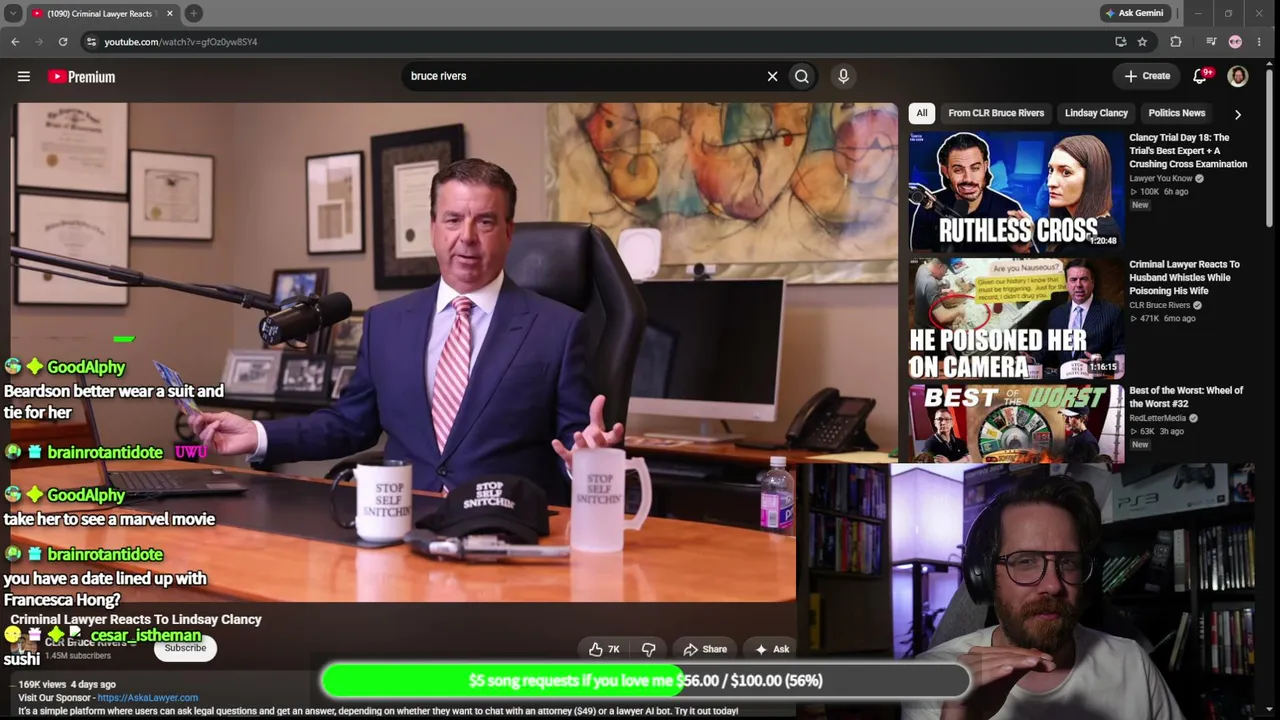Like the video (7K thumbs up)
1280x720 pixels.
604,649
